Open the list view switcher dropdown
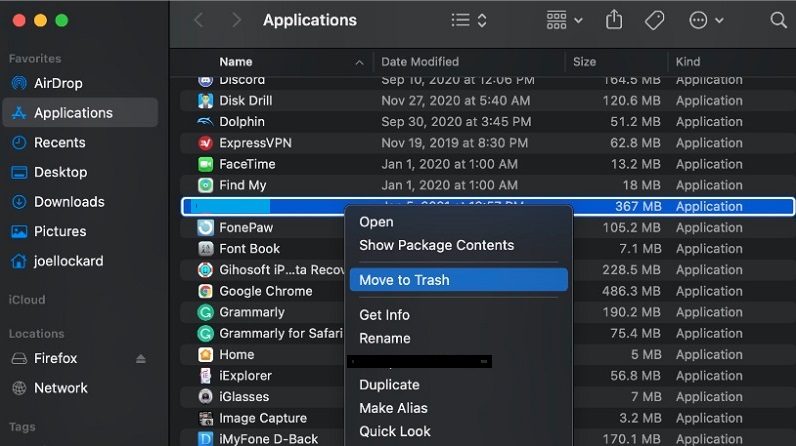Screen dimensions: 796x446 coord(469,20)
